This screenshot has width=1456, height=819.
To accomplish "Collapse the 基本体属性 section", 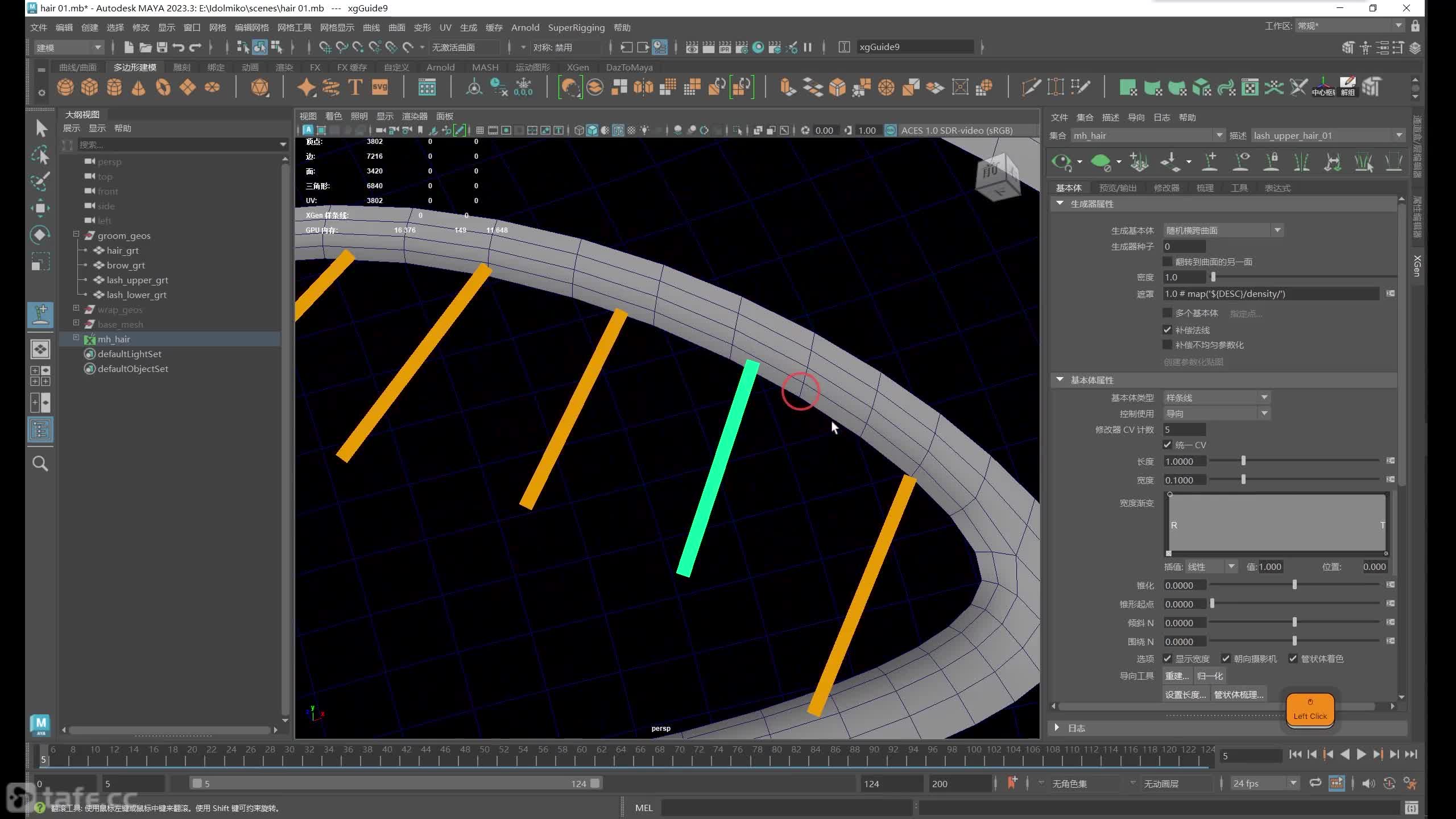I will [x=1060, y=379].
